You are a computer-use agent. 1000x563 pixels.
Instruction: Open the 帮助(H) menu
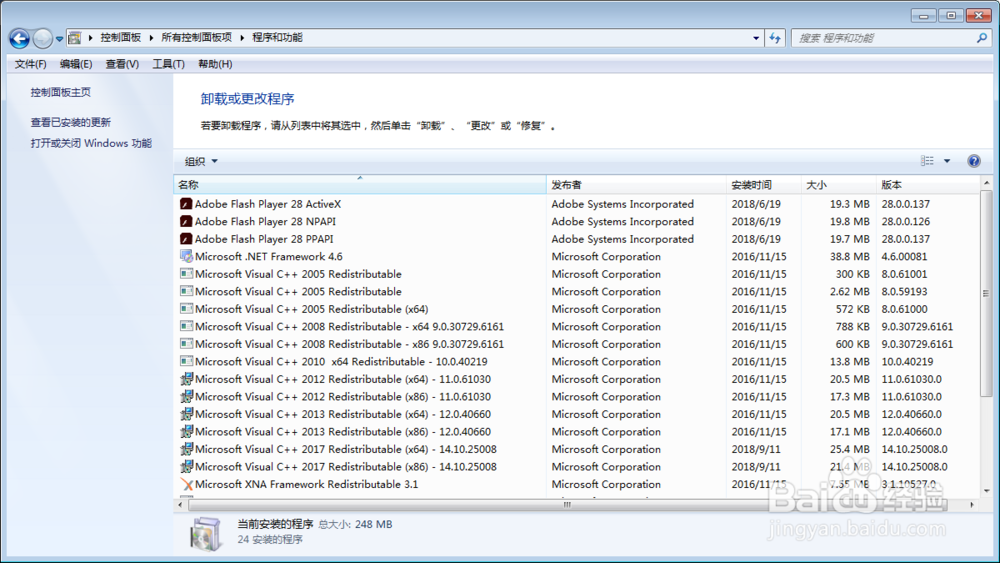(x=215, y=64)
